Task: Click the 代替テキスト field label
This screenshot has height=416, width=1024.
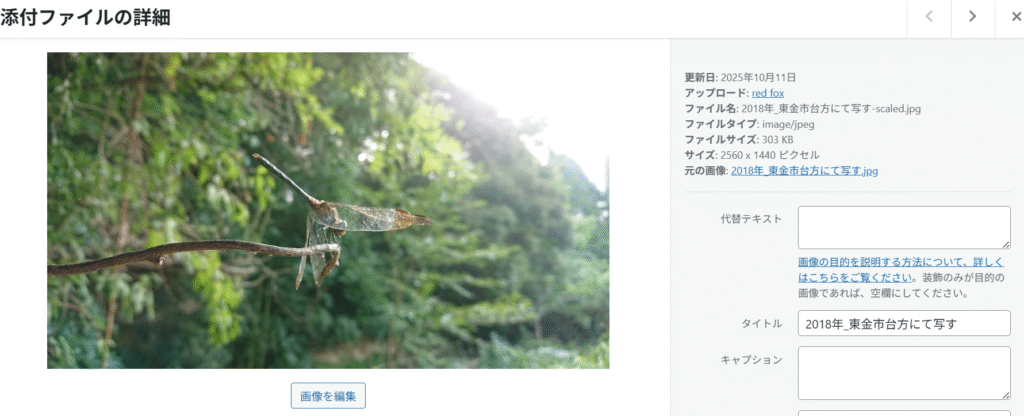Action: [751, 219]
